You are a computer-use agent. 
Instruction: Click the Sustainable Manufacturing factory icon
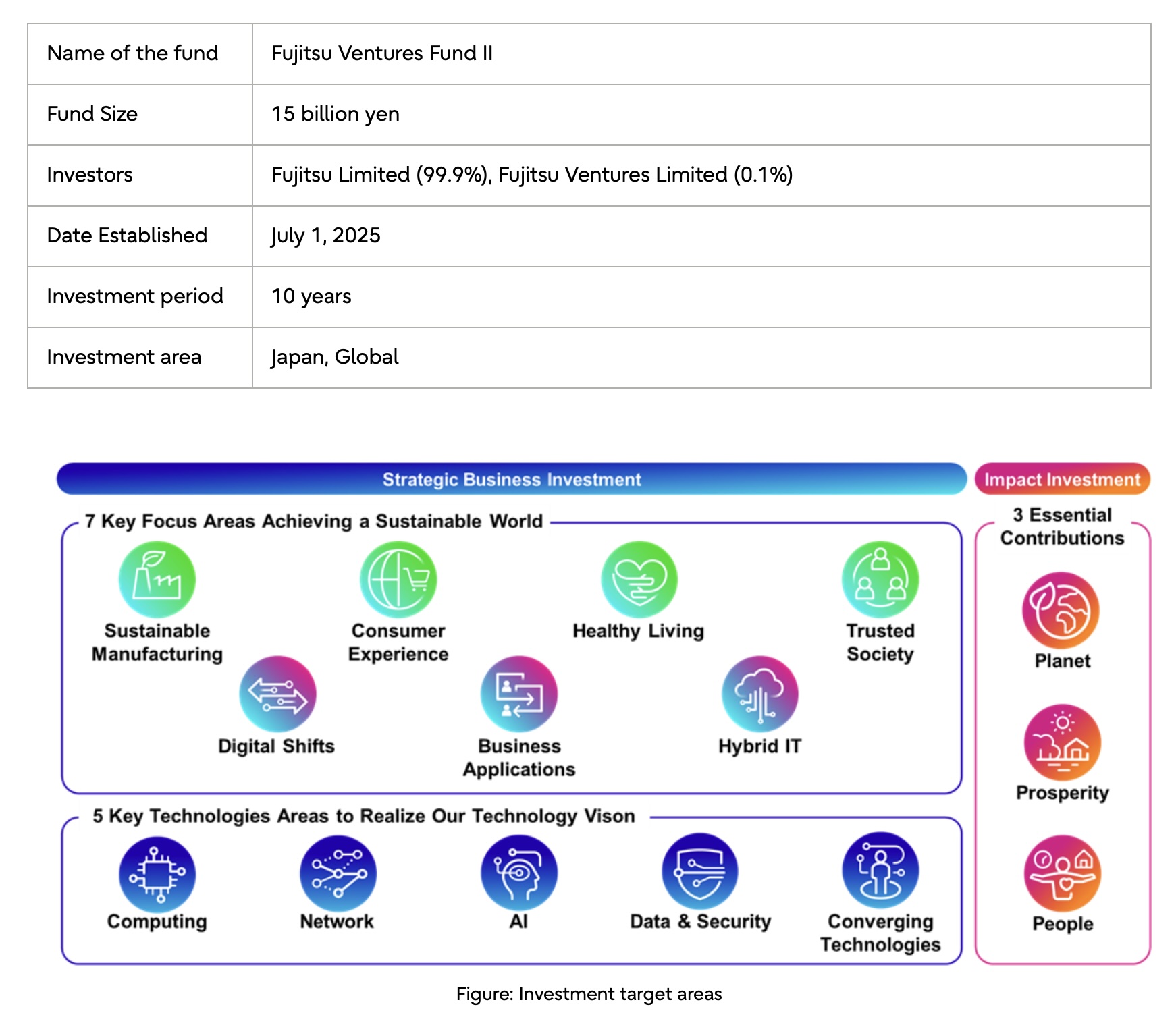click(157, 579)
